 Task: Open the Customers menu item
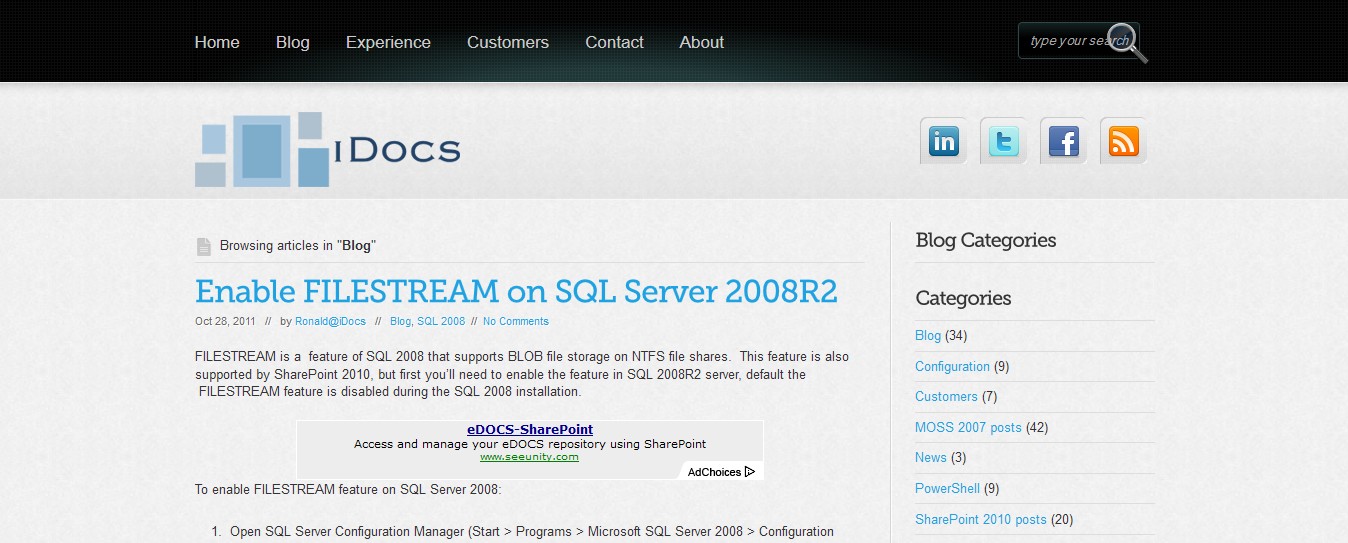click(x=508, y=42)
